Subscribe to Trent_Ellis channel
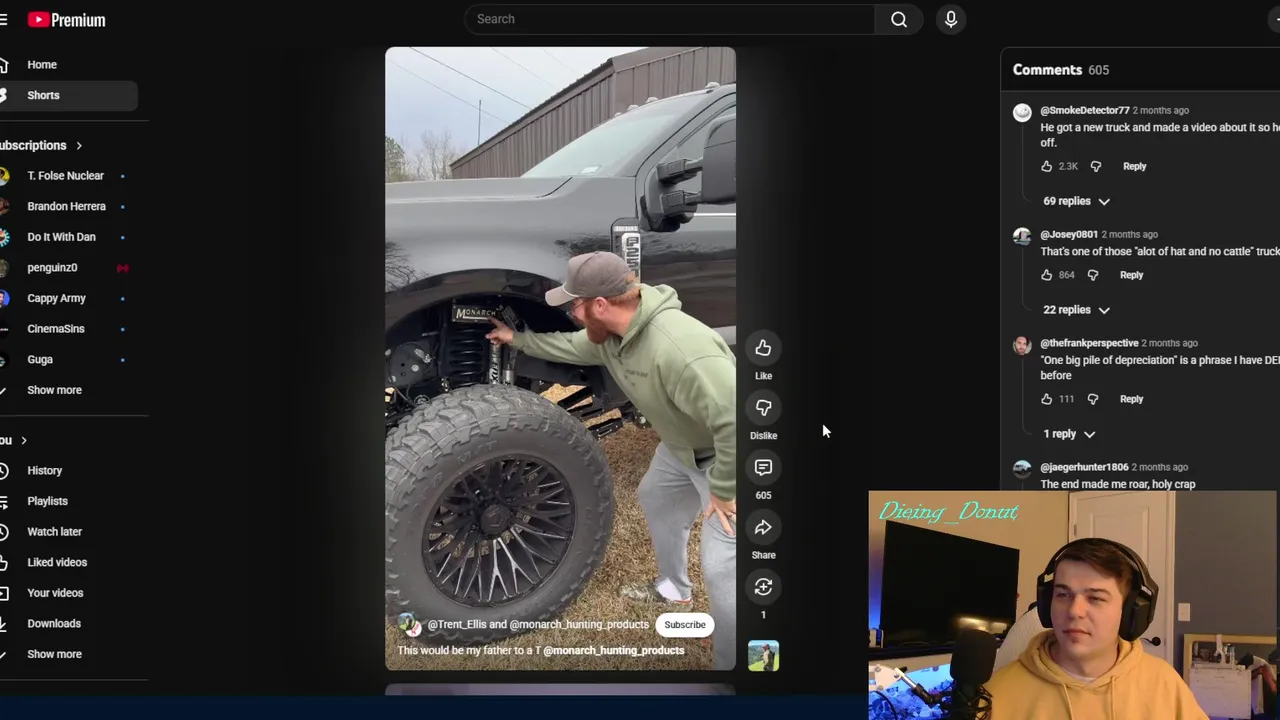Viewport: 1280px width, 720px height. [685, 625]
